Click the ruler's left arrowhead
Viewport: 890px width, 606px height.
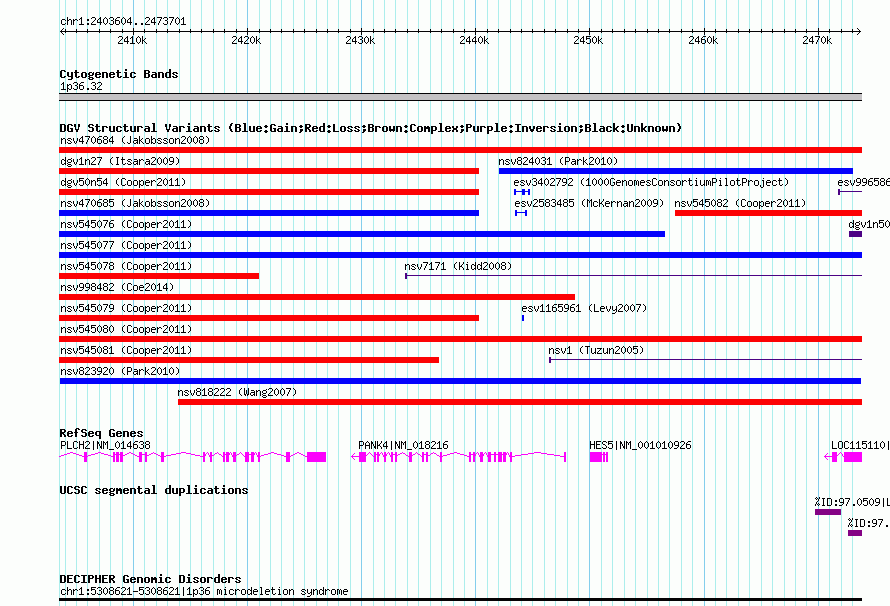[62, 31]
